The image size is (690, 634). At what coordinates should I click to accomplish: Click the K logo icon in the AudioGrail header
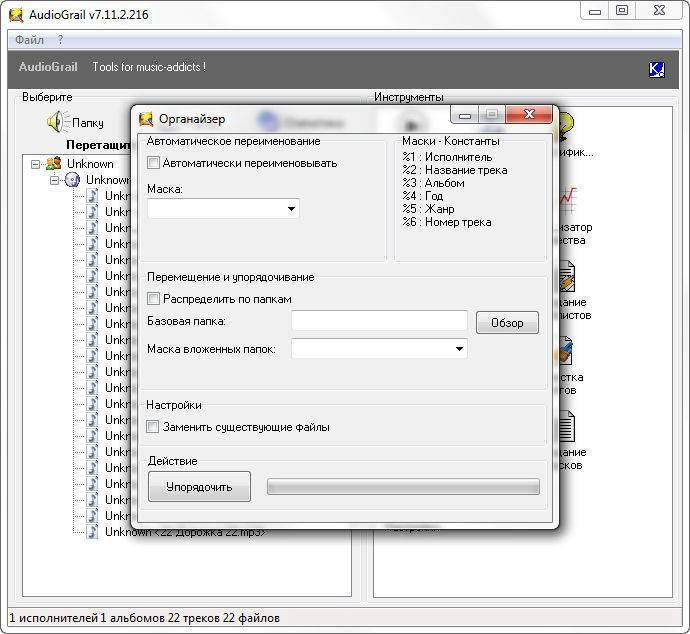[x=657, y=70]
